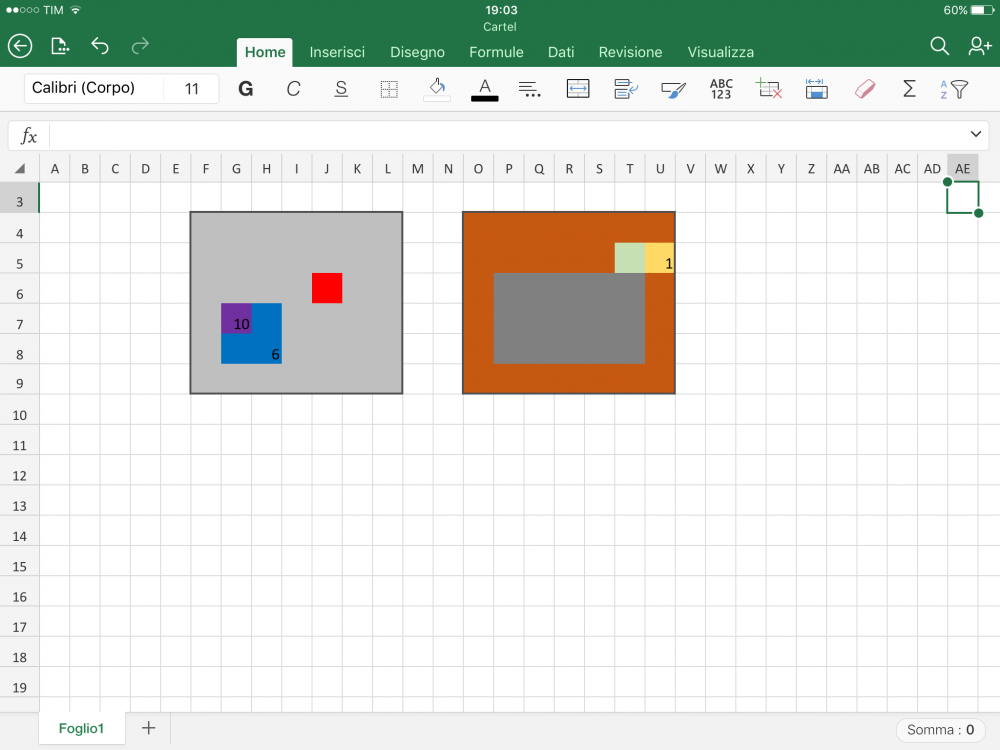Image resolution: width=1000 pixels, height=750 pixels.
Task: Open the search magnifier
Action: coord(939,46)
